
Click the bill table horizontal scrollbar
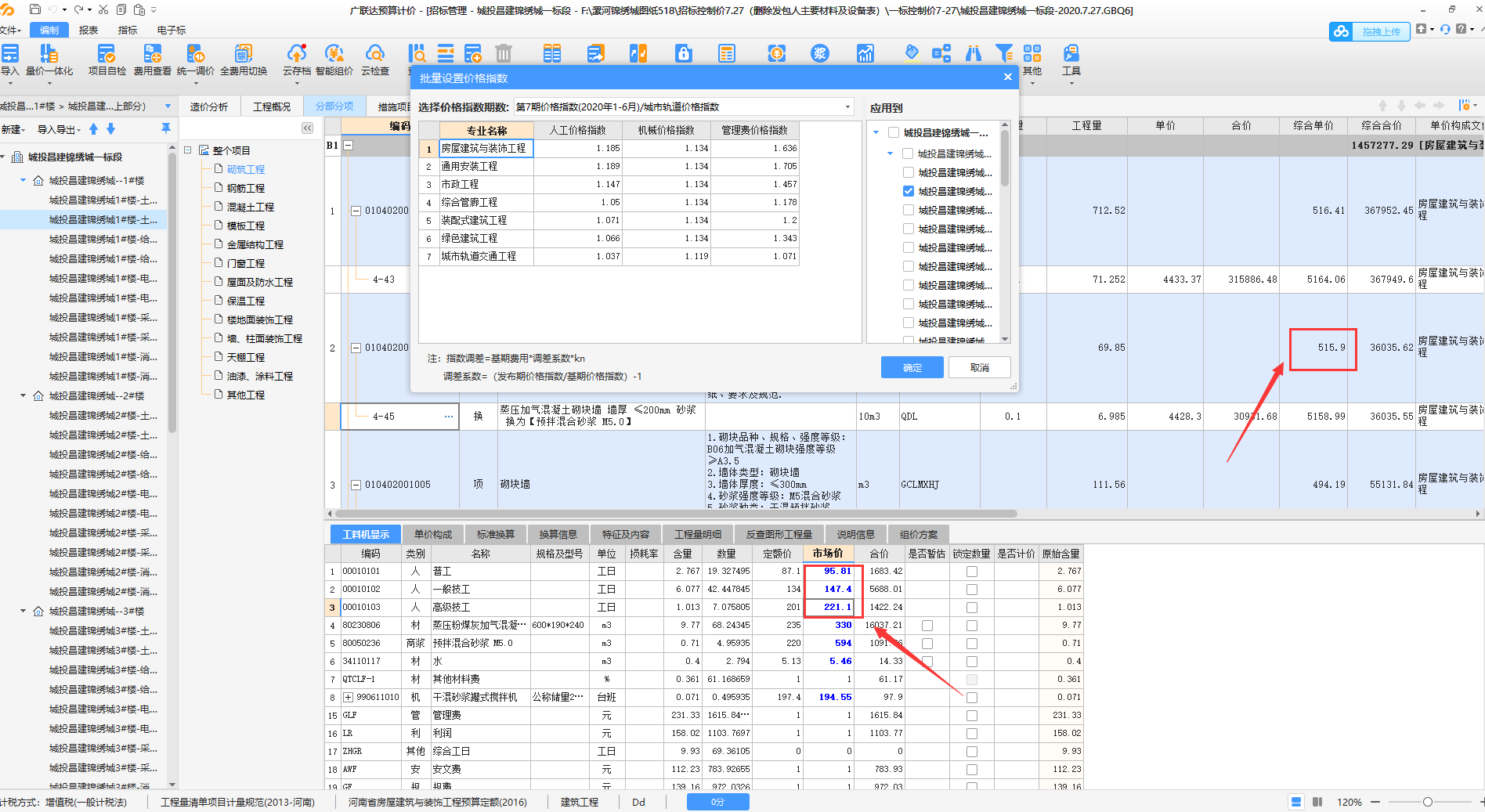point(677,514)
